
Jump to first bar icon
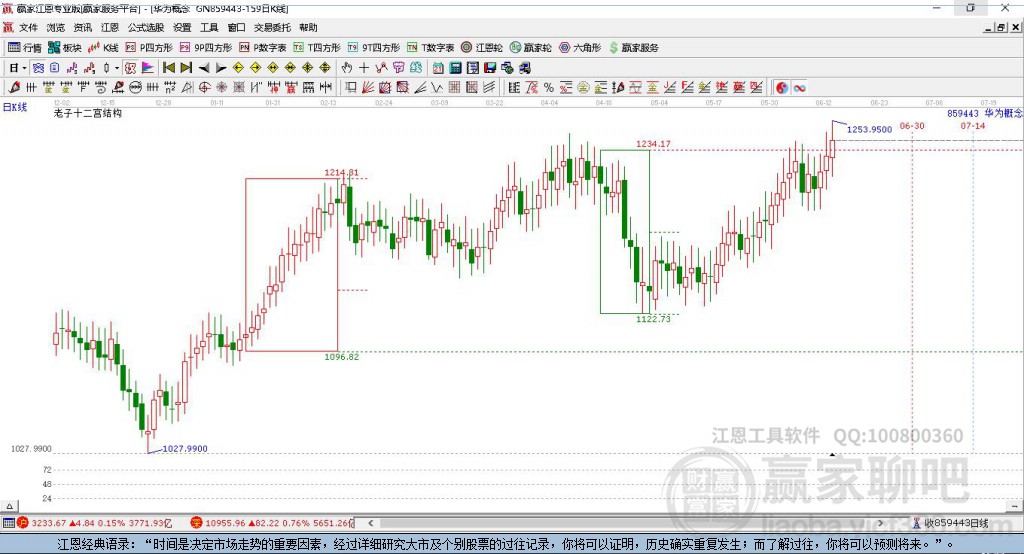tap(168, 68)
